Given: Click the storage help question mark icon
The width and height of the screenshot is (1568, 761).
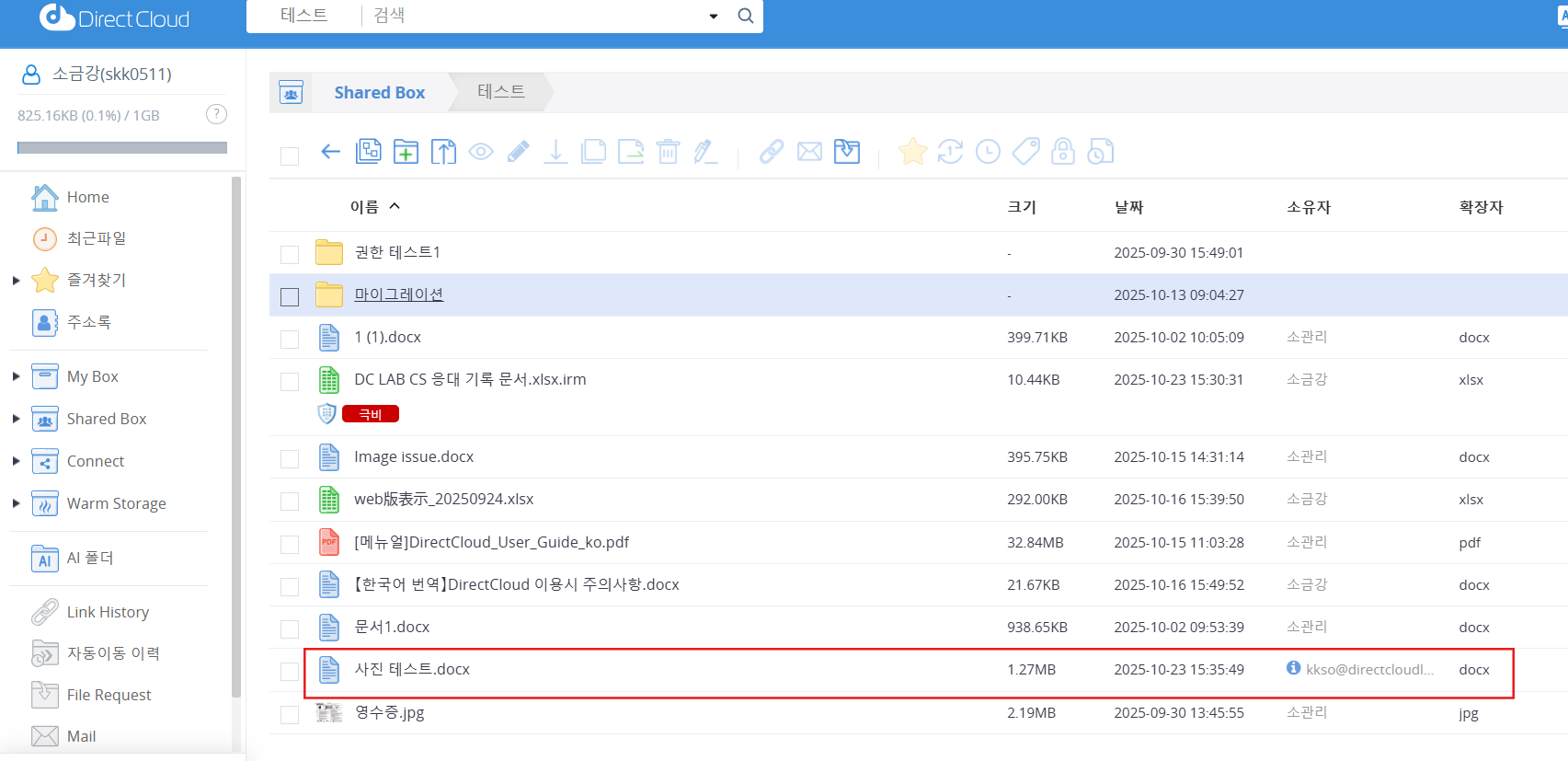Looking at the screenshot, I should pyautogui.click(x=216, y=114).
